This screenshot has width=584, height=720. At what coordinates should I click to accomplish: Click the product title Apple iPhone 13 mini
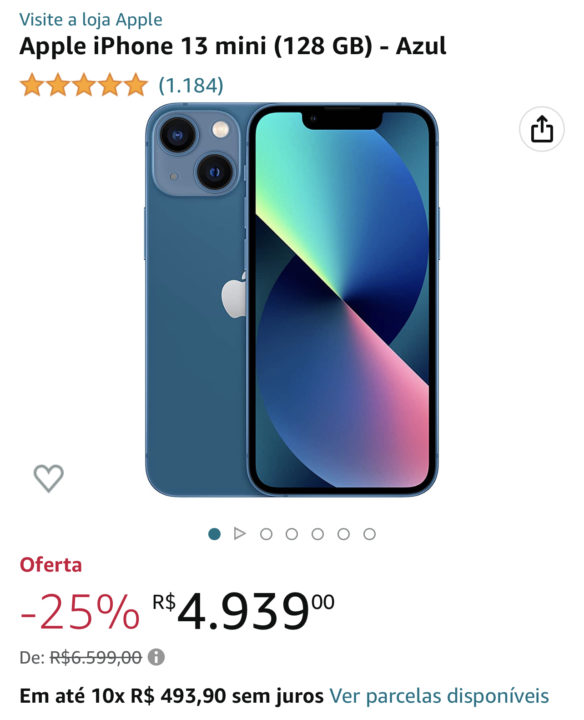[x=233, y=46]
